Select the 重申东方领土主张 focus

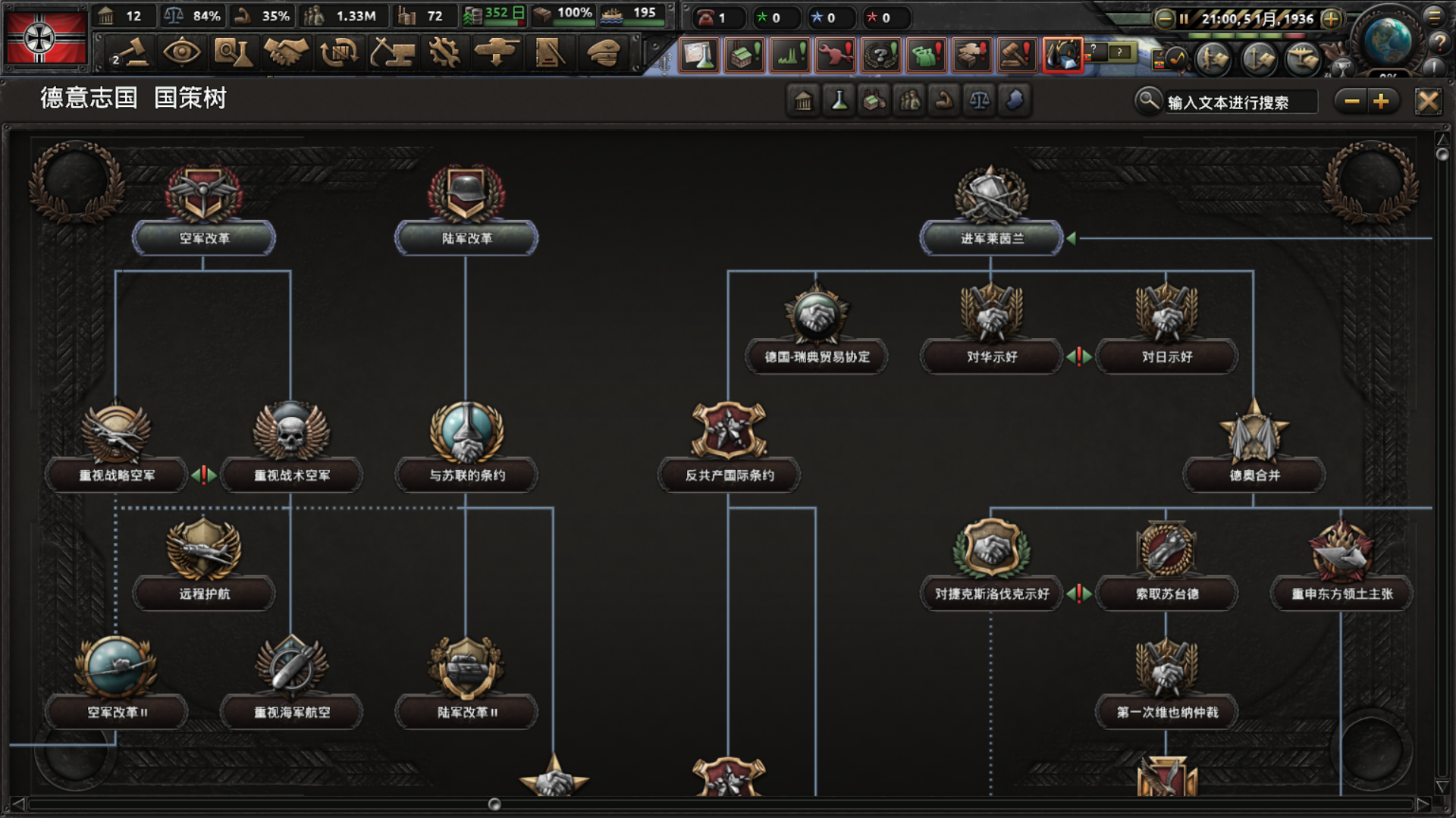[1341, 566]
